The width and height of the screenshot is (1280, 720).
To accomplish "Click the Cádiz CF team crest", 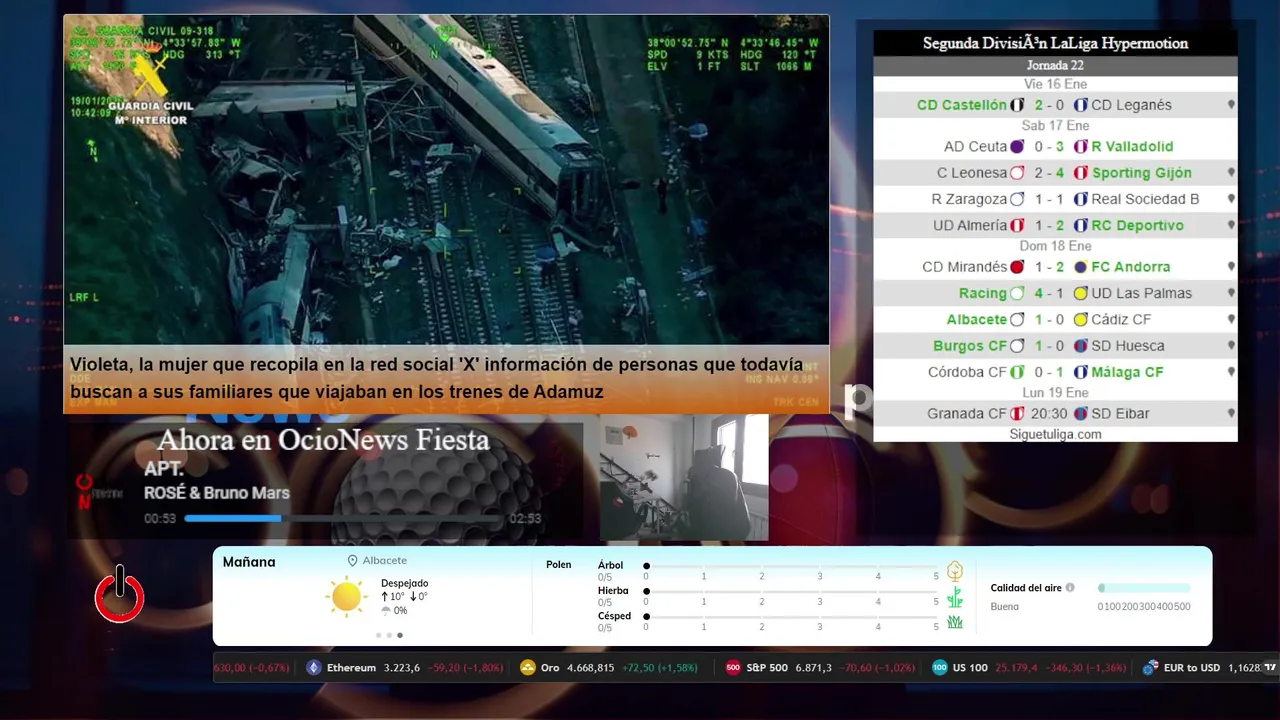I will pyautogui.click(x=1081, y=320).
